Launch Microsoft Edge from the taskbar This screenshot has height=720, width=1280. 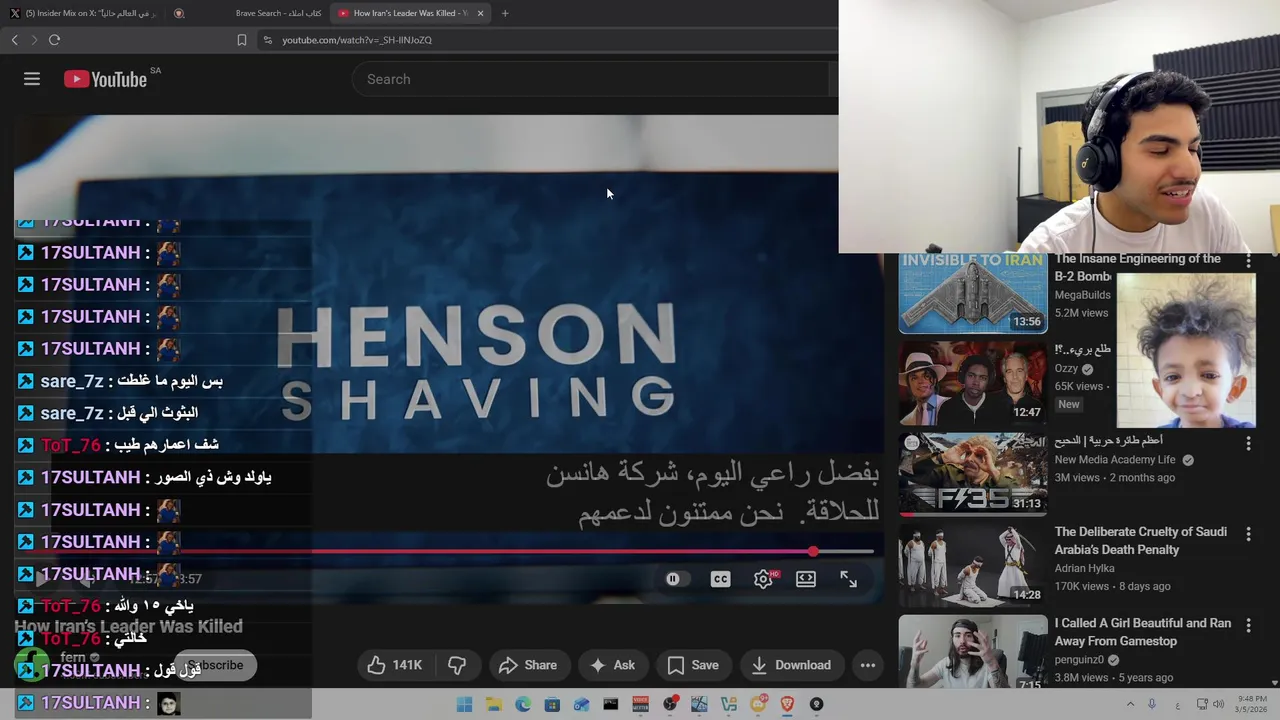click(x=523, y=704)
